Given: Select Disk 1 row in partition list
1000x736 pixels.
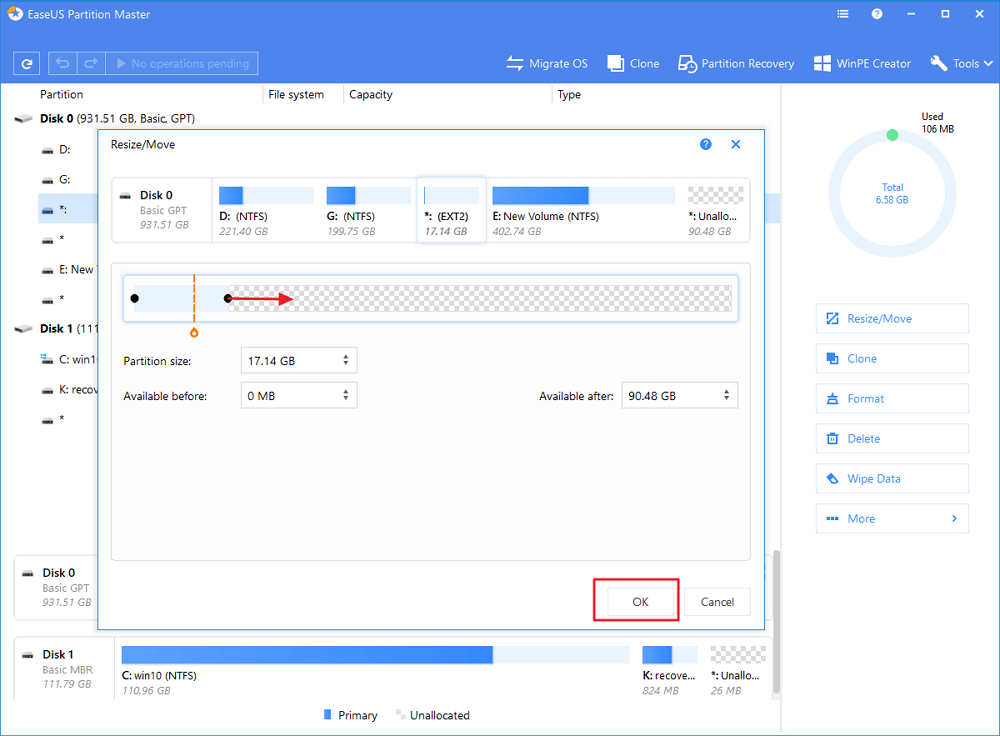Looking at the screenshot, I should point(56,328).
